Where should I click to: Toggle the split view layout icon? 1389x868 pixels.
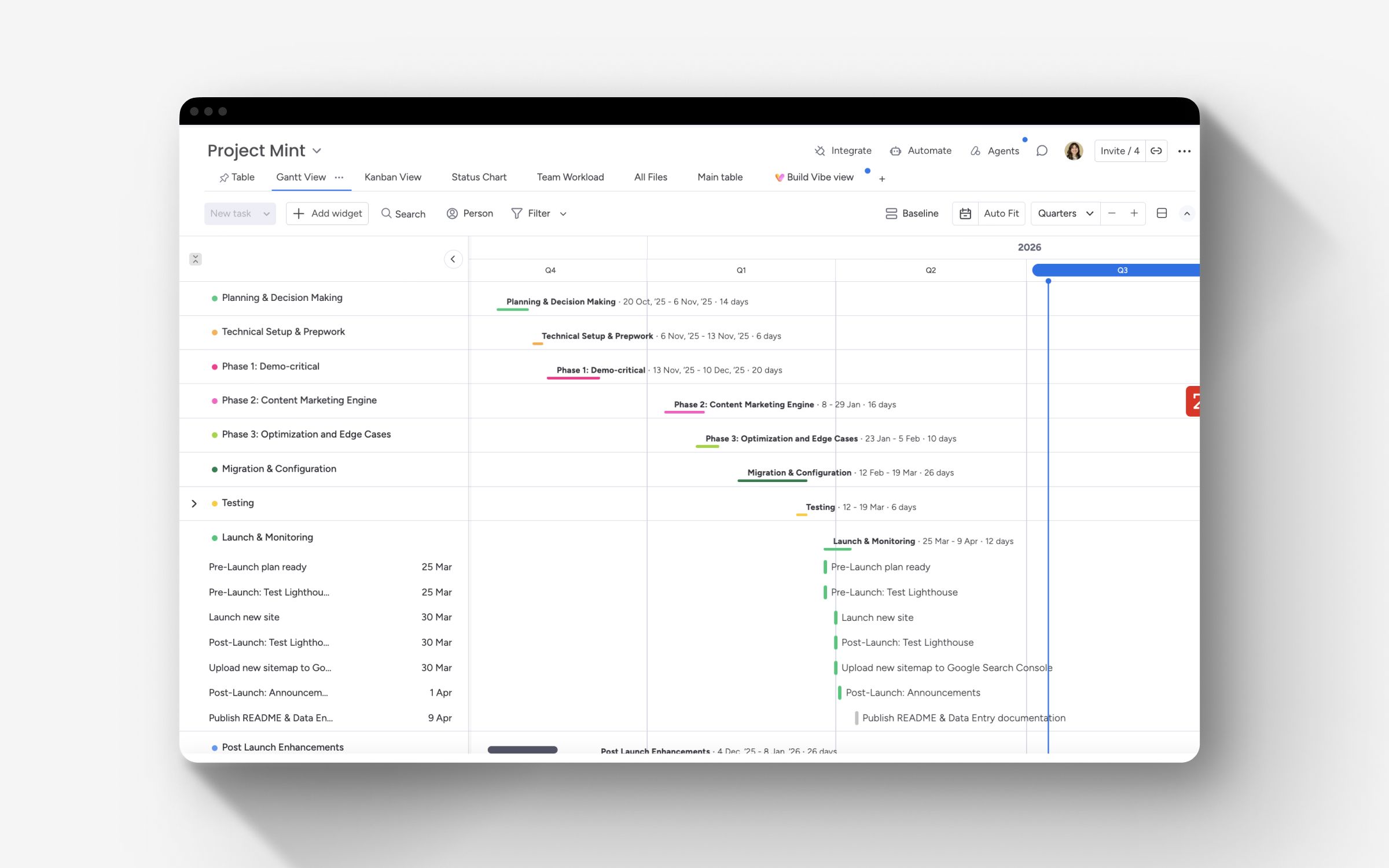coord(1162,214)
